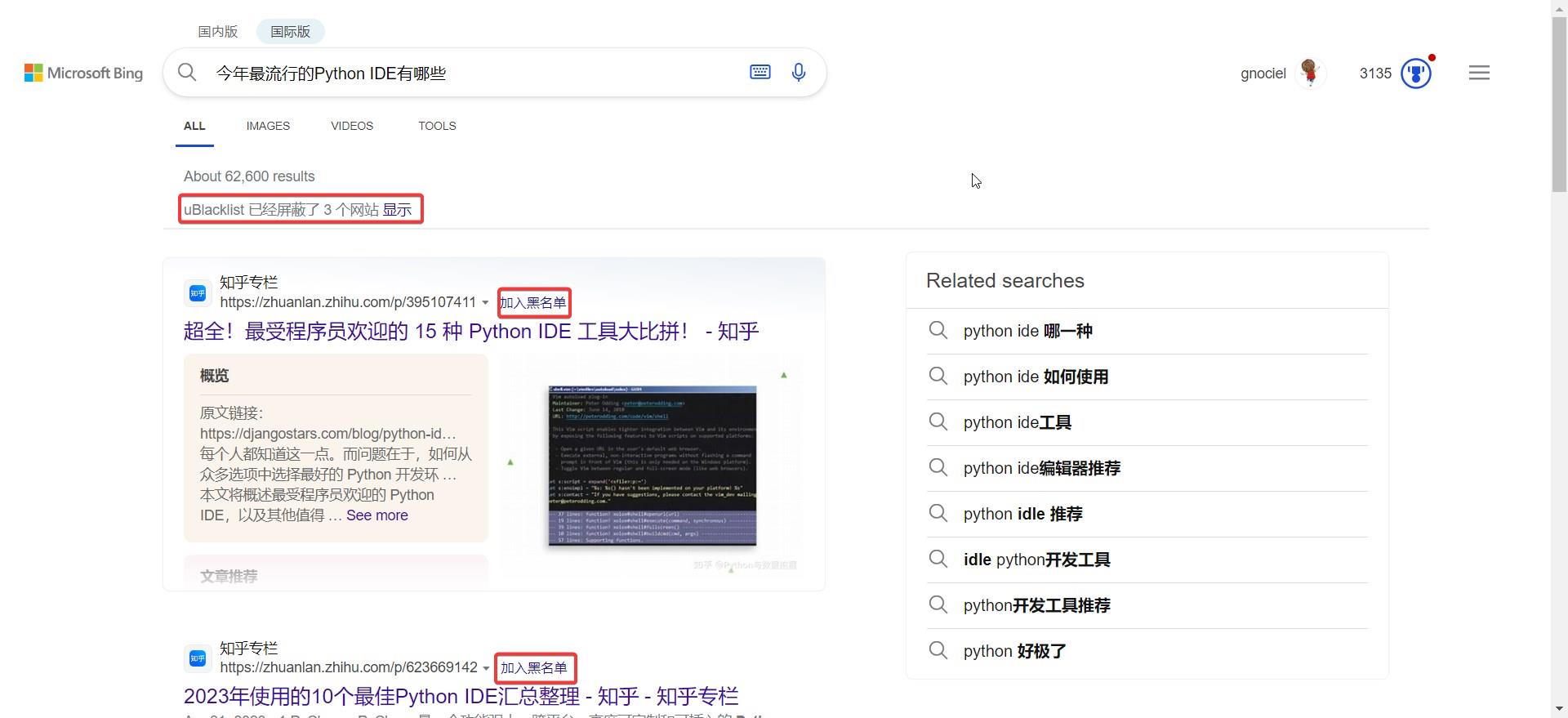Screen dimensions: 1568x718
Task: Click the gnociel username
Action: 1263,74
